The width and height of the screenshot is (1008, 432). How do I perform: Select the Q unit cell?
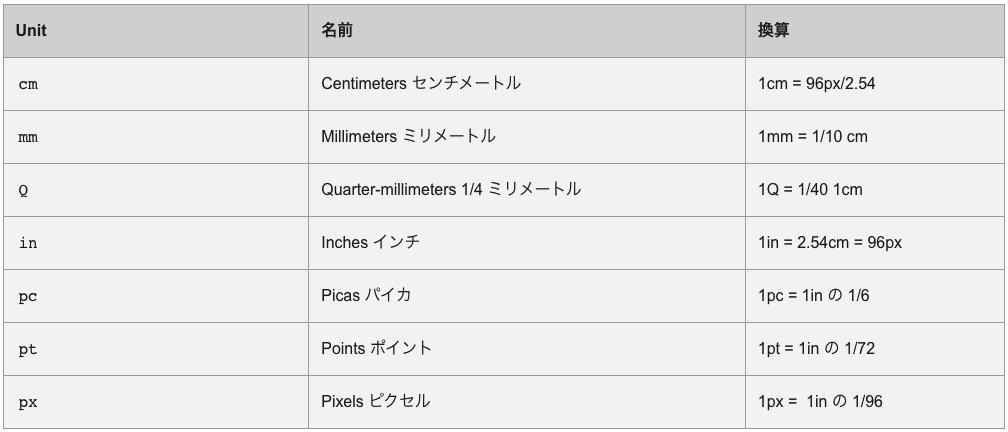tap(156, 190)
